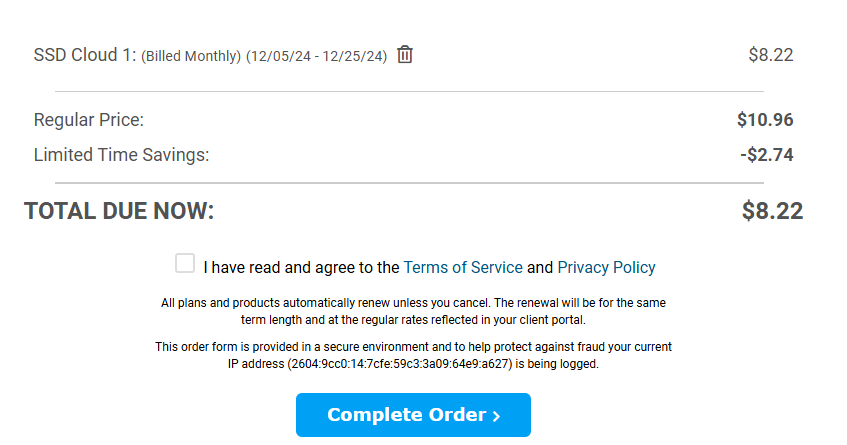Viewport: 847px width, 445px height.
Task: Open the Terms of Service link
Action: pyautogui.click(x=462, y=267)
